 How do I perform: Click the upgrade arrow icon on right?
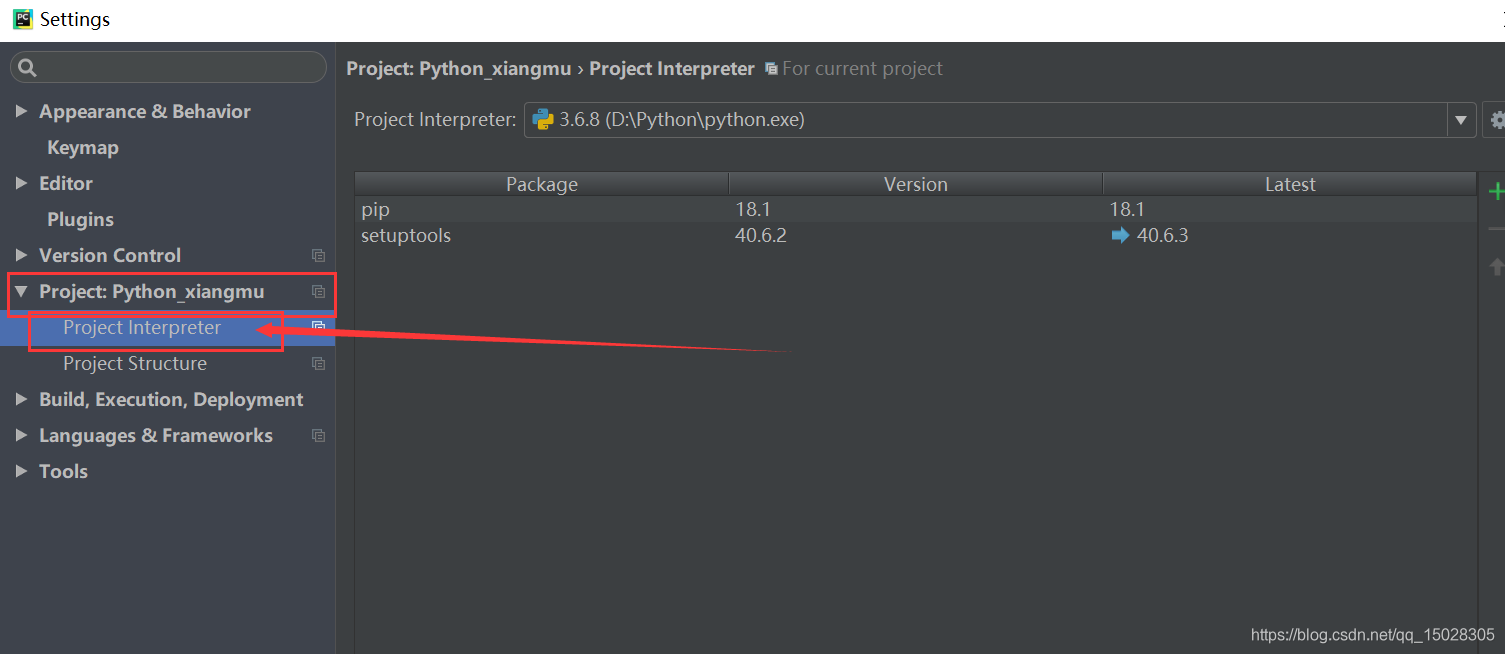(1496, 266)
